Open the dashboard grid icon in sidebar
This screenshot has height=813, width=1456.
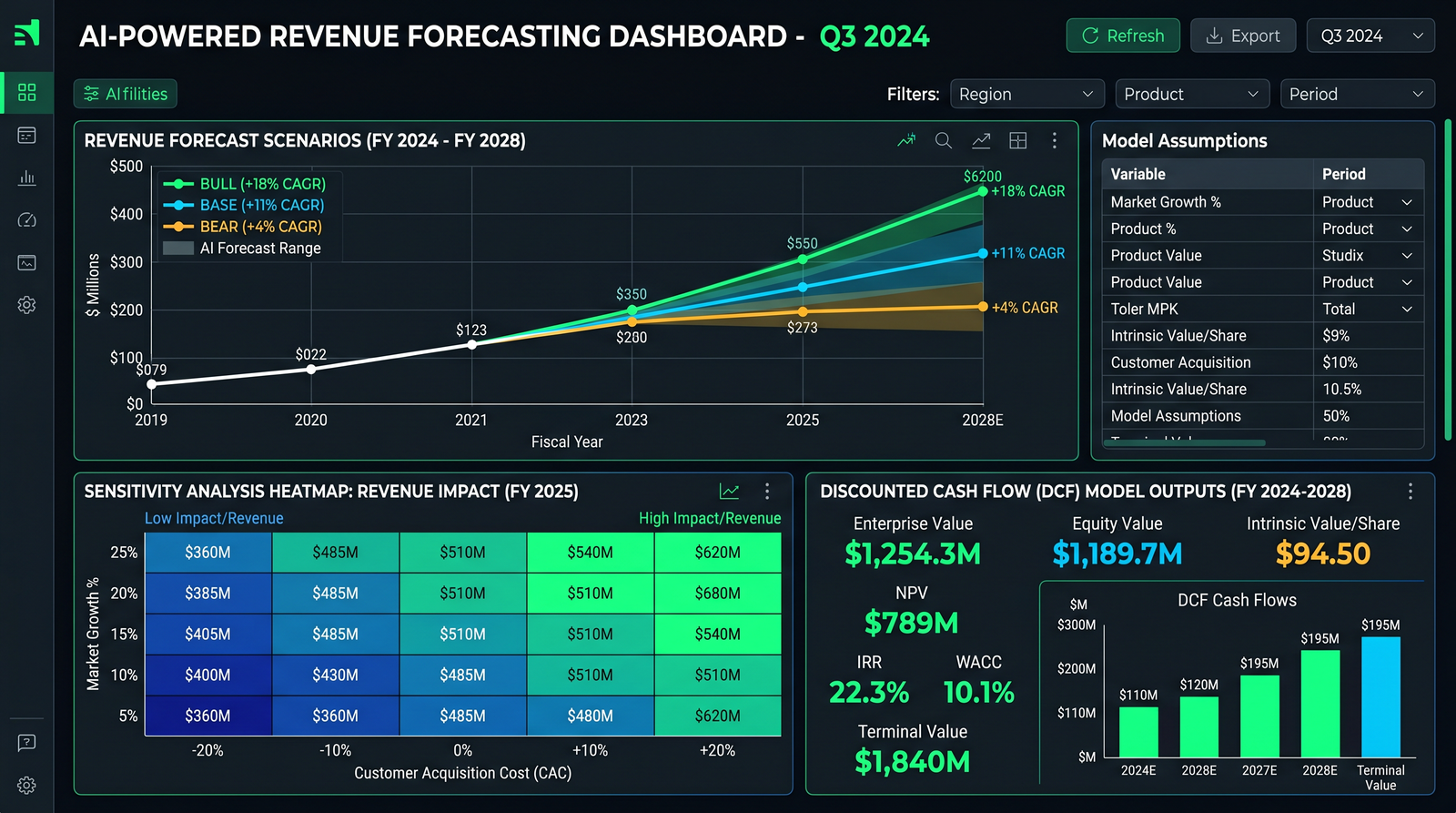(26, 92)
